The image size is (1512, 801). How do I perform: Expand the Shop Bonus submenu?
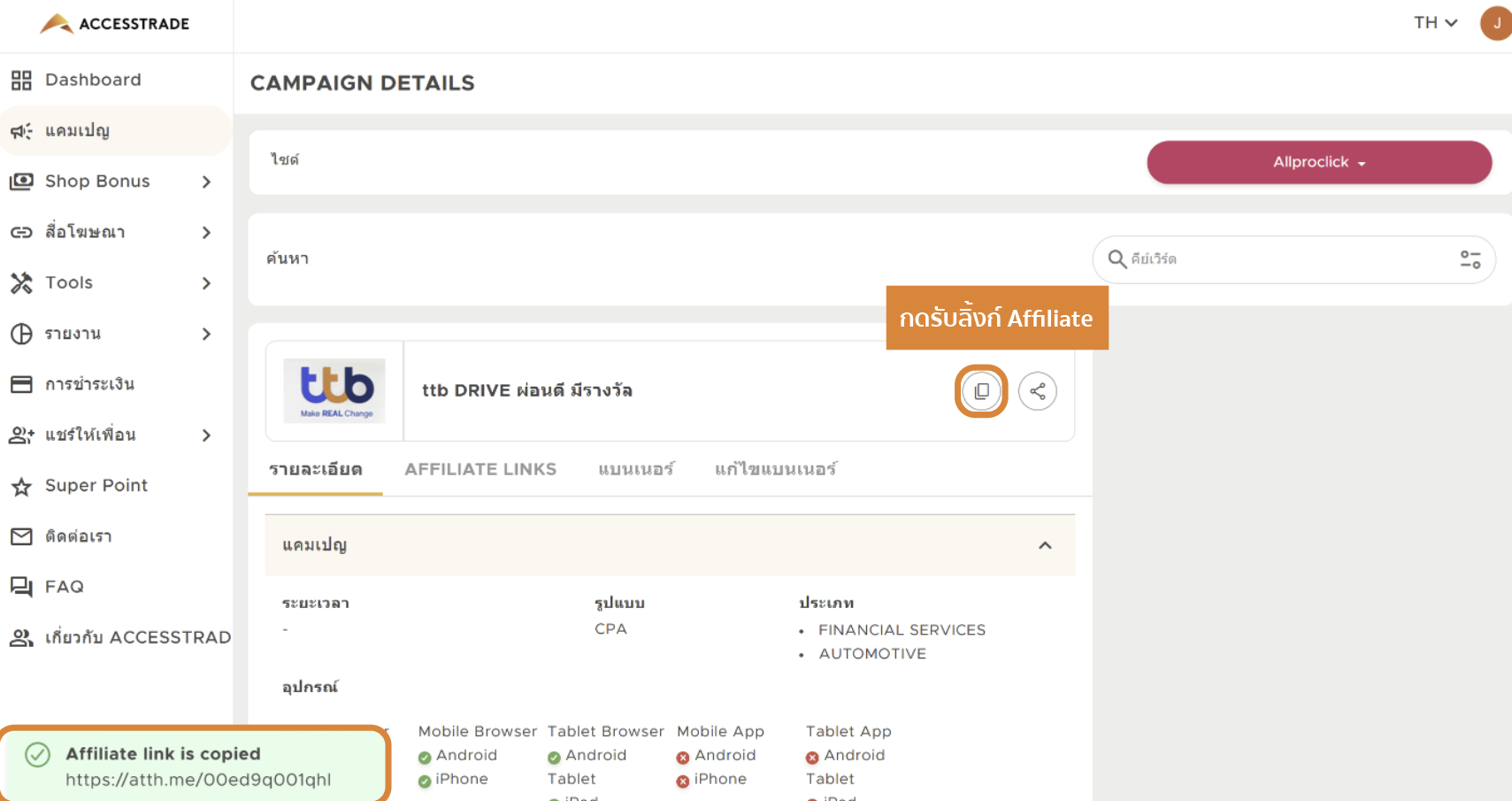(x=206, y=181)
